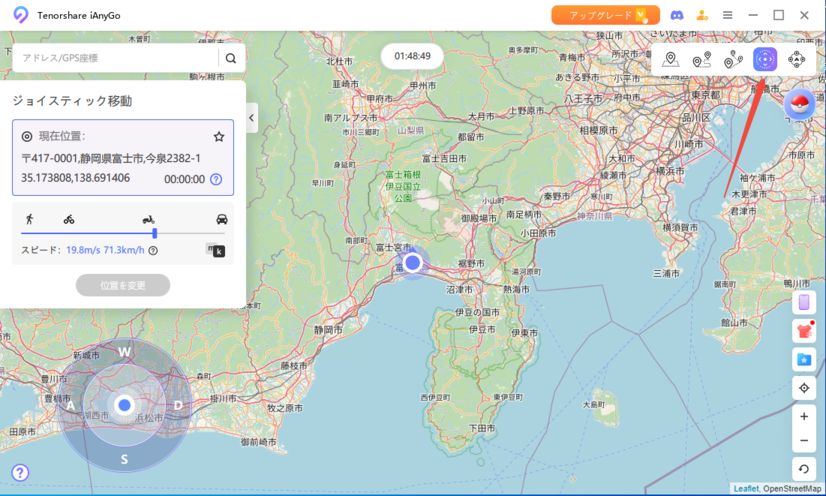Select the walking speed preset

[x=29, y=219]
